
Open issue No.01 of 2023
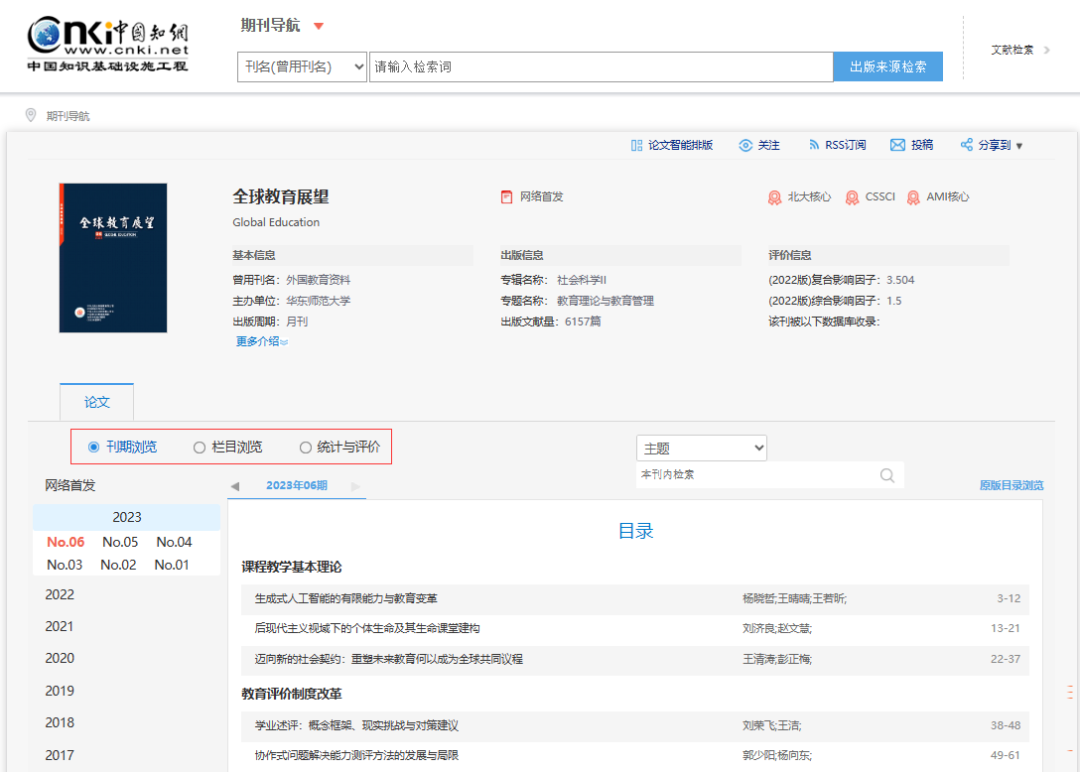point(172,565)
